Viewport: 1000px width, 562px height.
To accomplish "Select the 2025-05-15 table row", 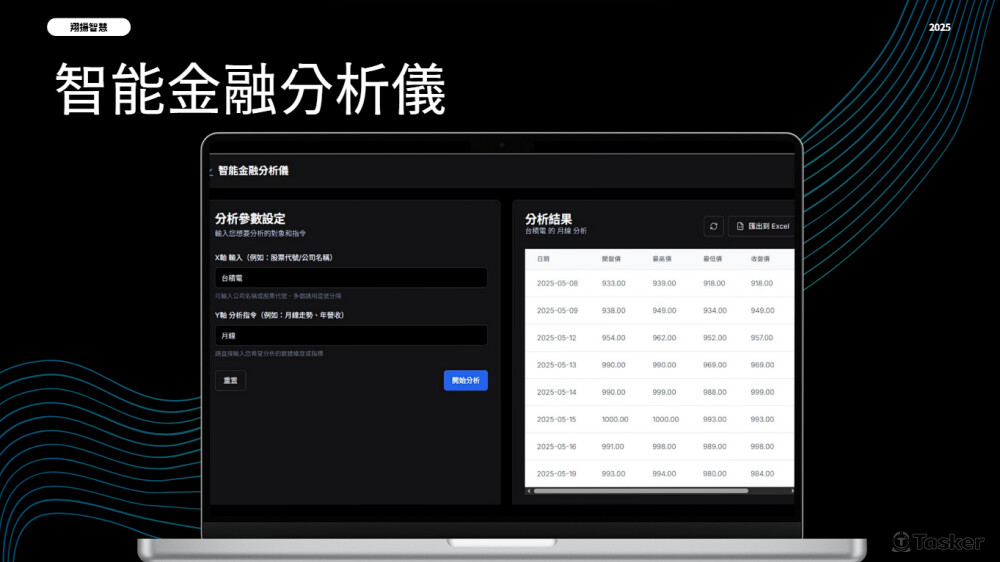I will pos(659,420).
